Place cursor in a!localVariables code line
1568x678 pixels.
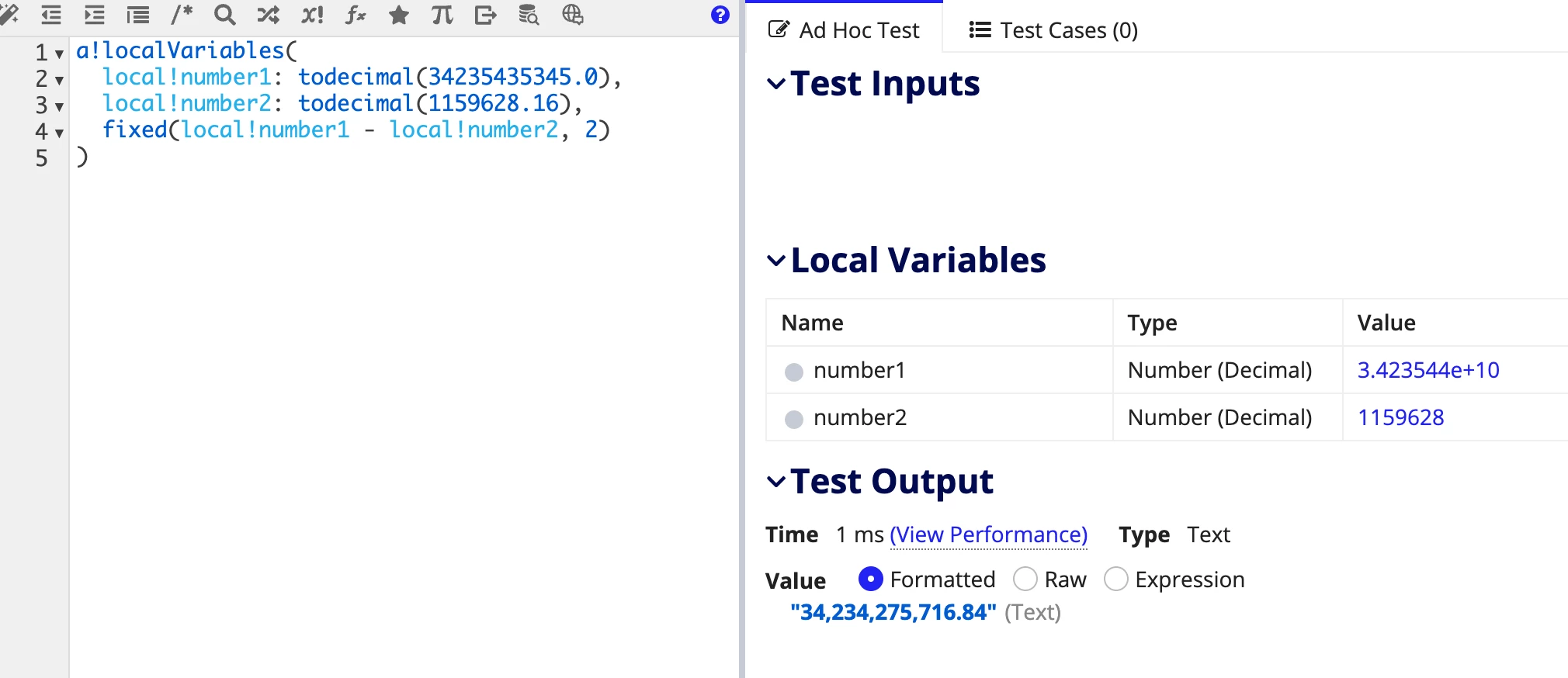[x=186, y=50]
